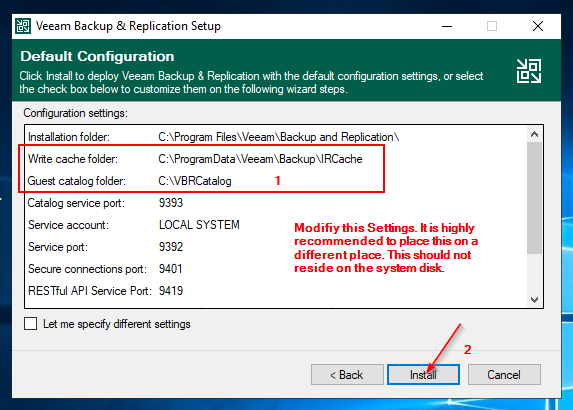This screenshot has width=573, height=410.
Task: Cancel the setup wizard
Action: pyautogui.click(x=504, y=375)
